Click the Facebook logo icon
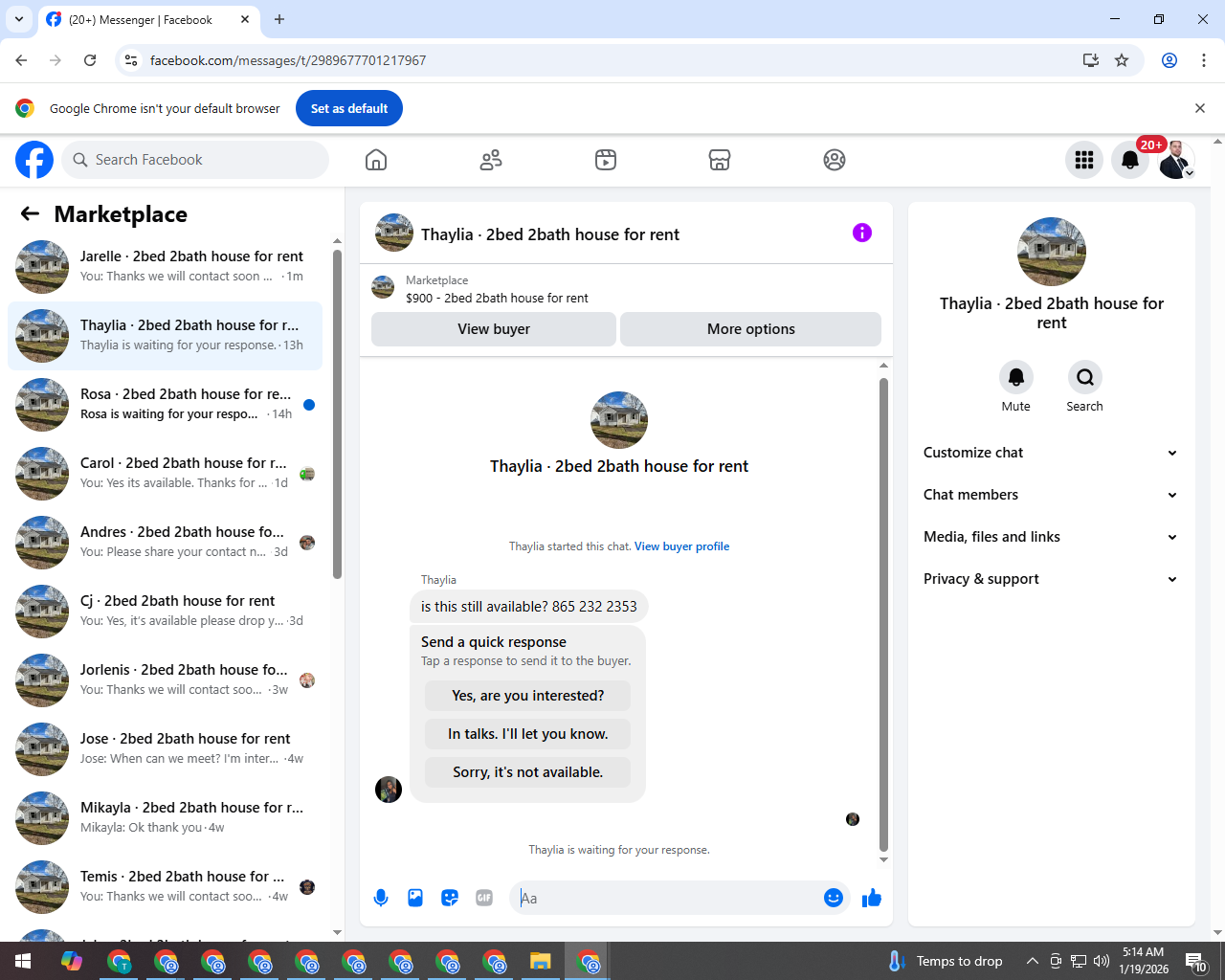1225x980 pixels. coord(34,160)
